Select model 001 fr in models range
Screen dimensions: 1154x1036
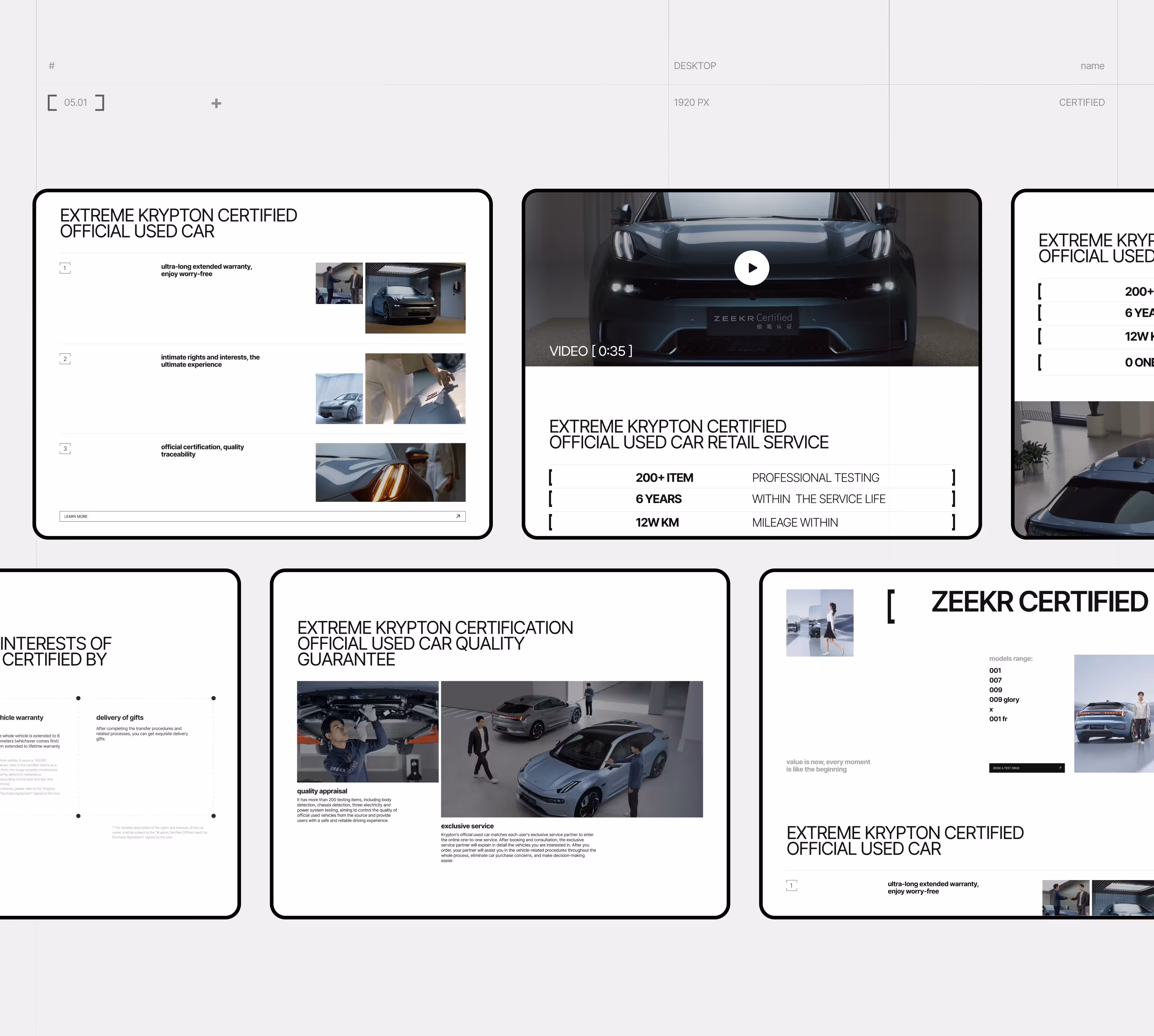(998, 719)
